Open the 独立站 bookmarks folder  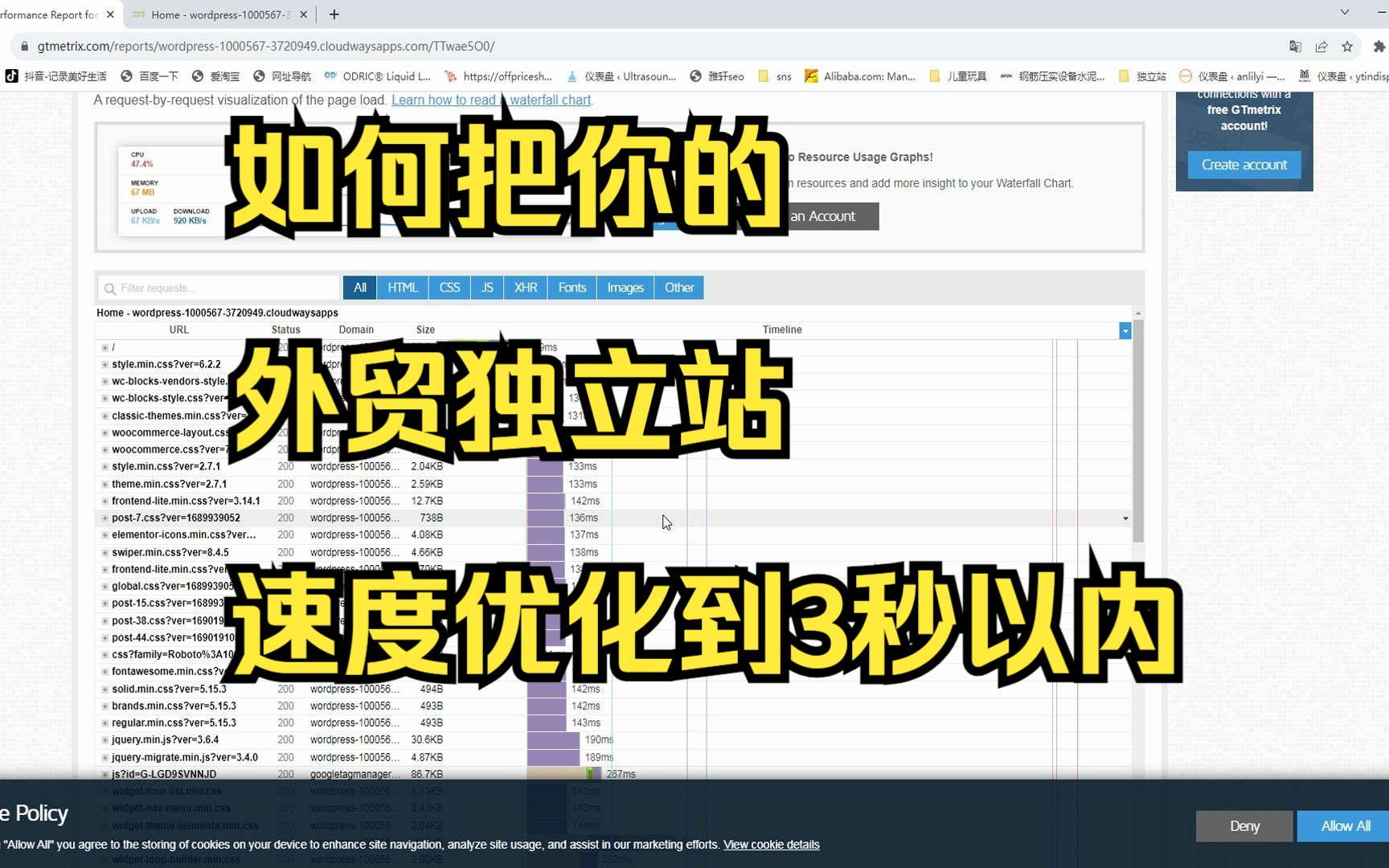1142,76
